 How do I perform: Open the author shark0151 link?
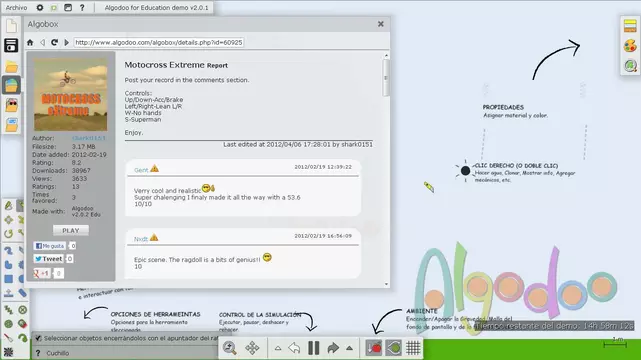(x=89, y=138)
